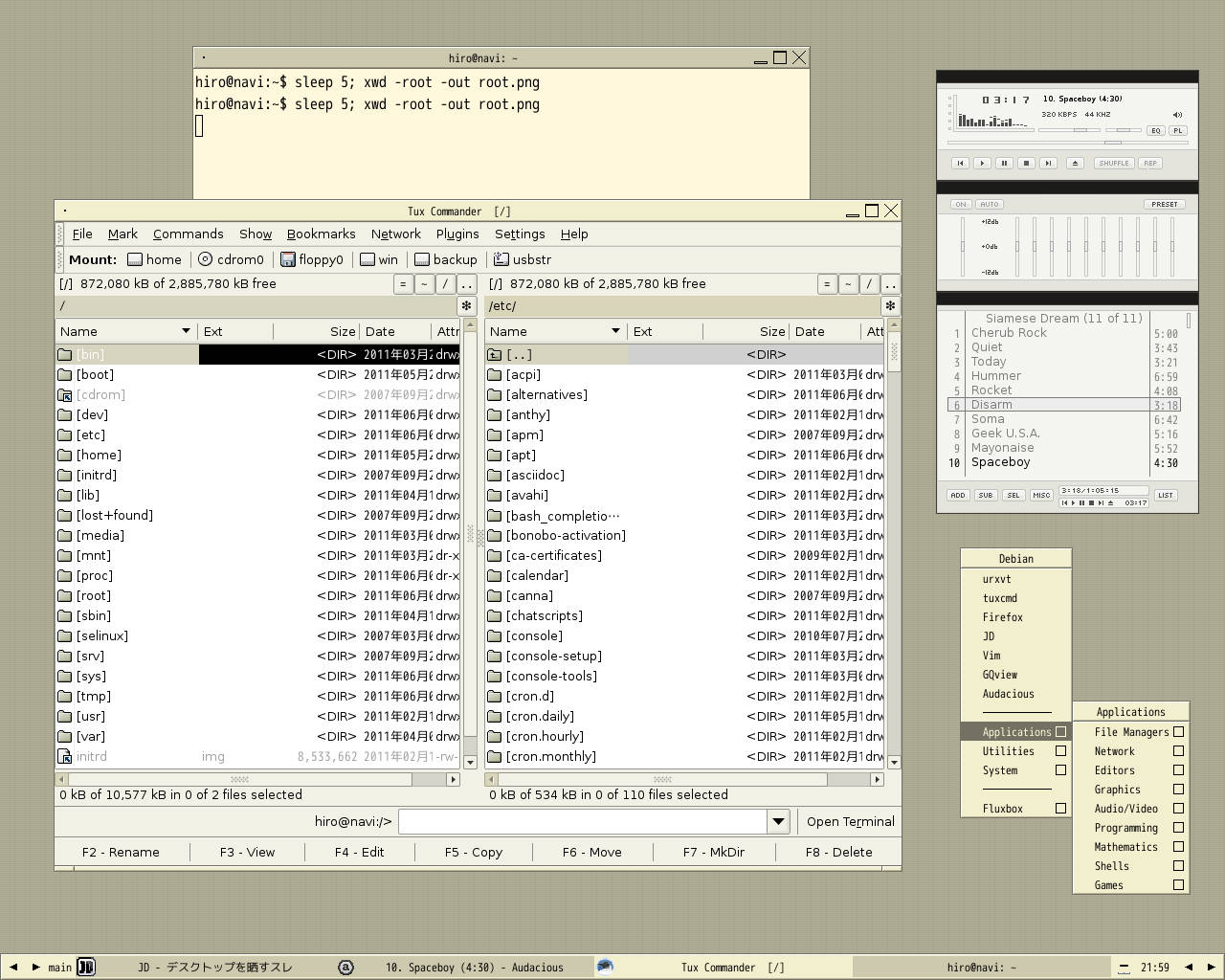Mount the floppy0 drive
1225x980 pixels.
(x=312, y=259)
